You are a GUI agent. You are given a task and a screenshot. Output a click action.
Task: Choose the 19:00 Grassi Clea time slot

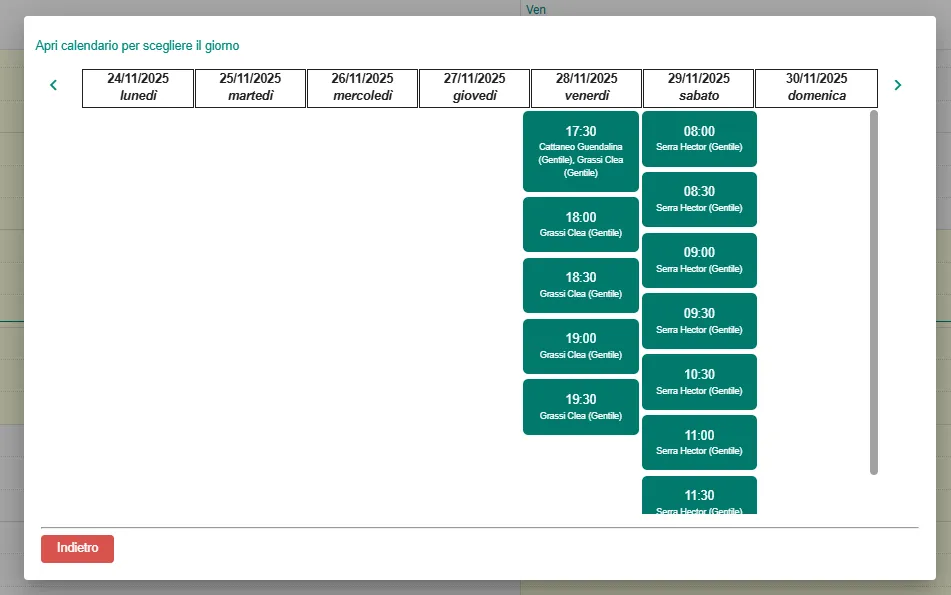pos(580,346)
